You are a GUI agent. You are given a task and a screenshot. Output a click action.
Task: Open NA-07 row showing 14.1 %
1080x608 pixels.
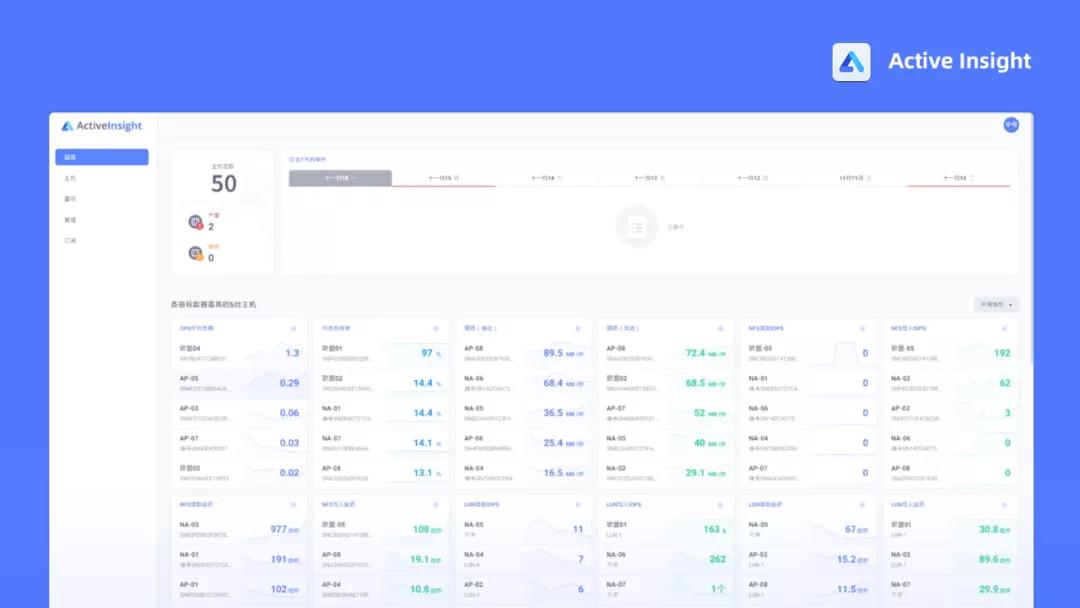[x=382, y=443]
